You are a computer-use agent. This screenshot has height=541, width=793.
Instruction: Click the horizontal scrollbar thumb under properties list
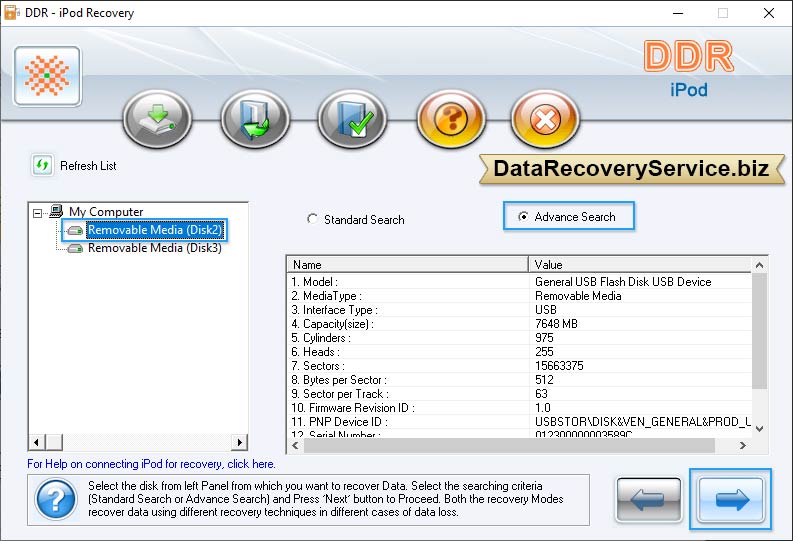509,445
